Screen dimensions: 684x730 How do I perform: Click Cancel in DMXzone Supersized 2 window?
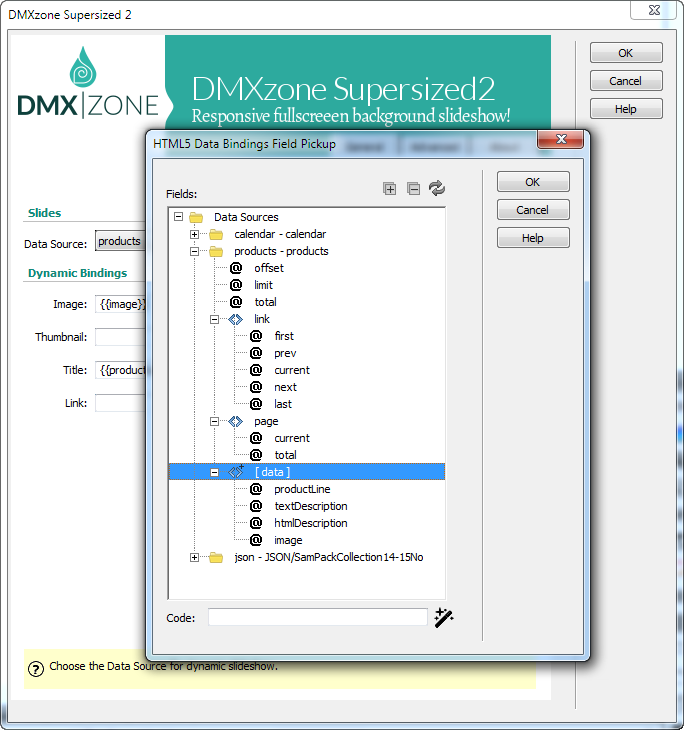[626, 81]
